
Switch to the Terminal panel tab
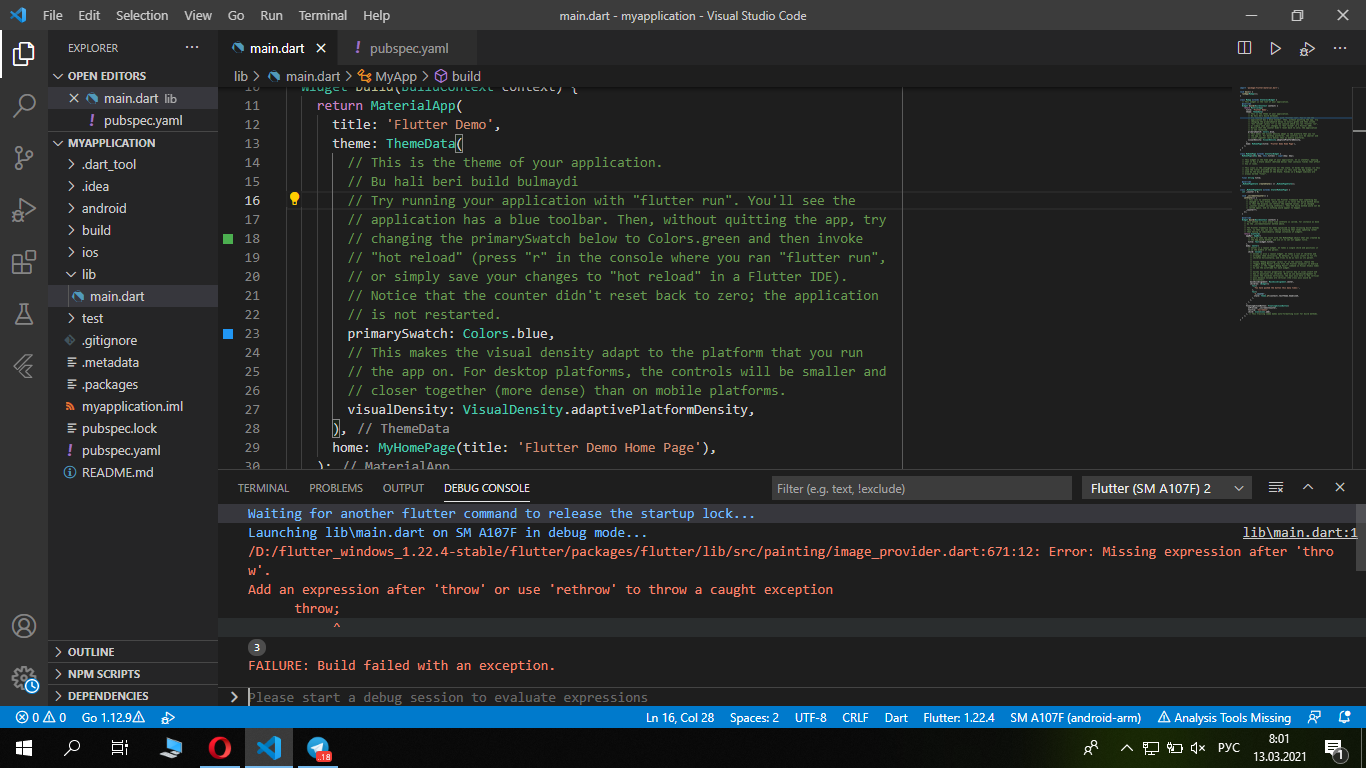point(263,488)
